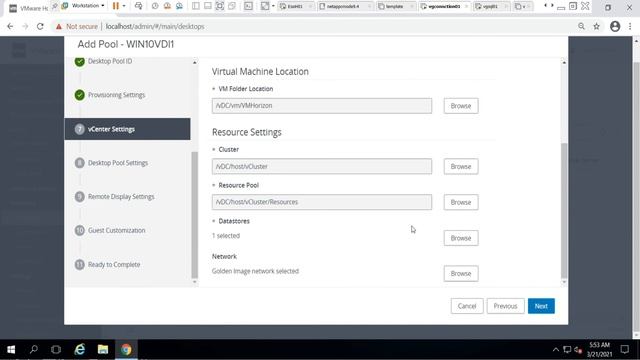Click the Resource Pool path field

tap(322, 202)
